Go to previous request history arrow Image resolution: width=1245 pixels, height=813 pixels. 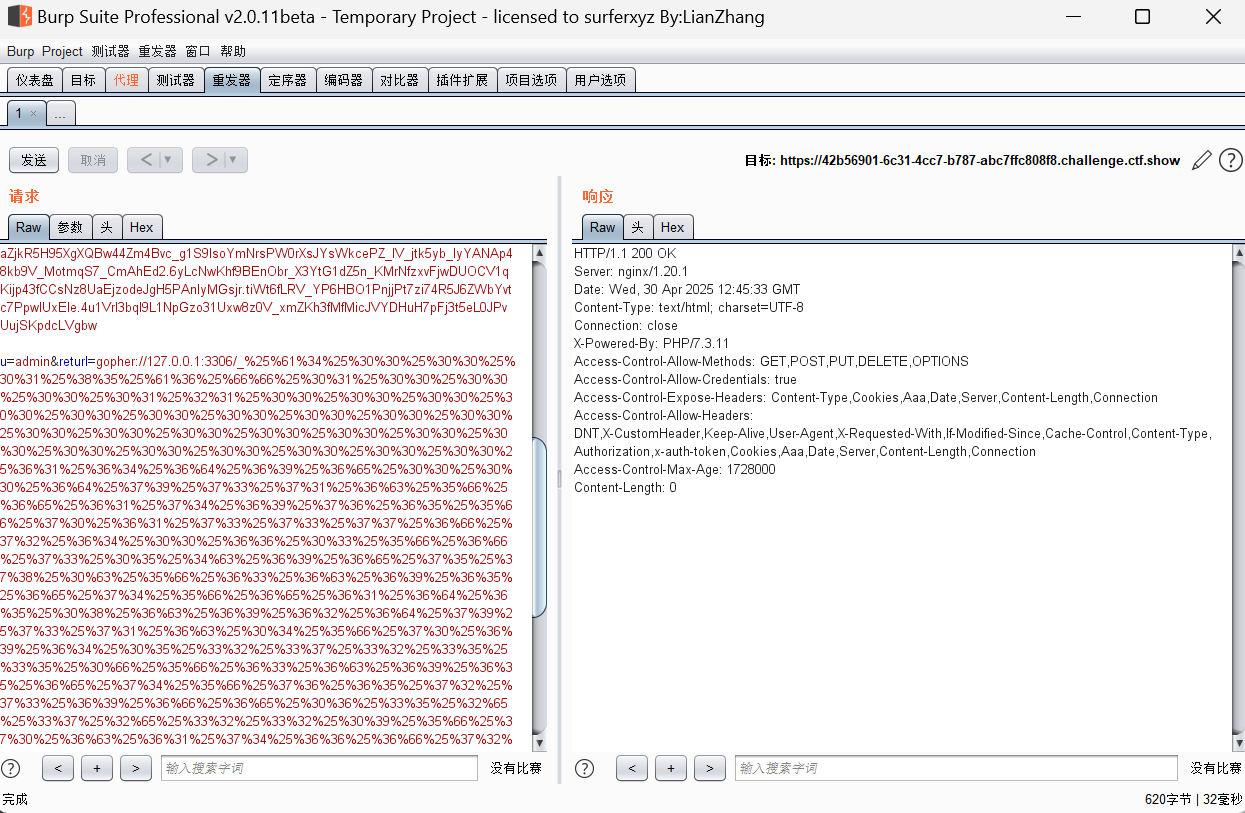(x=146, y=160)
